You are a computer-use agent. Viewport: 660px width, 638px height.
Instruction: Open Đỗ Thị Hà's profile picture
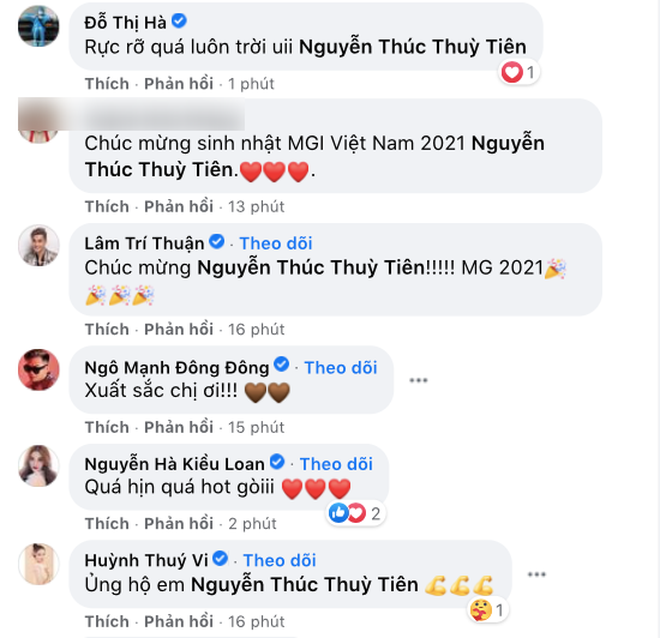pyautogui.click(x=39, y=26)
